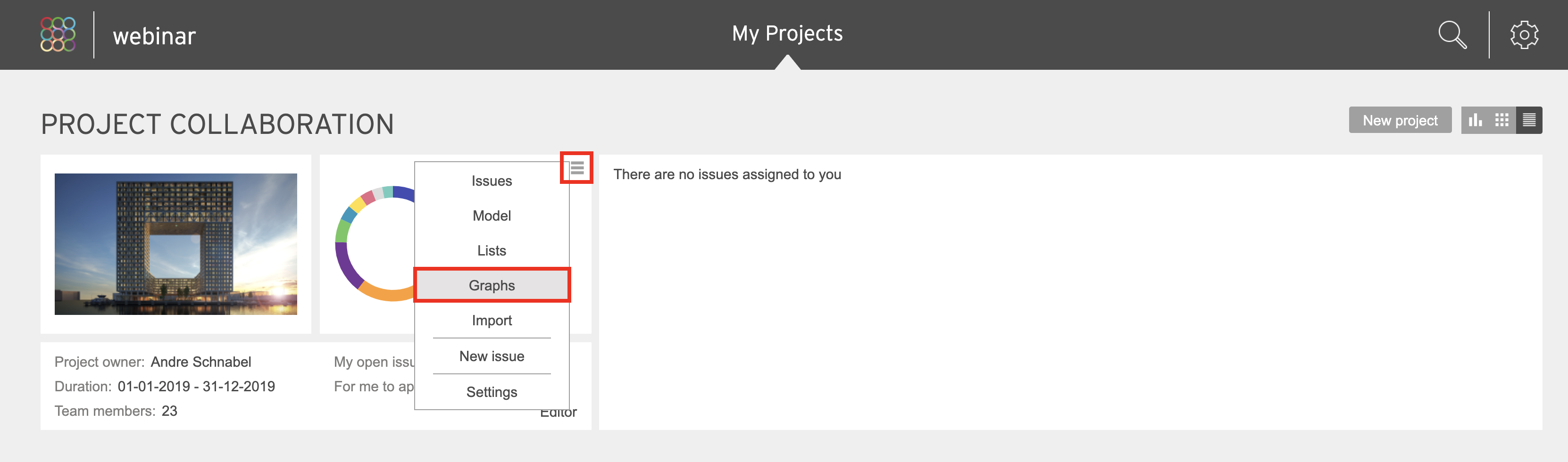The height and width of the screenshot is (462, 1568).
Task: Switch to the bar chart view icon
Action: pos(1475,120)
